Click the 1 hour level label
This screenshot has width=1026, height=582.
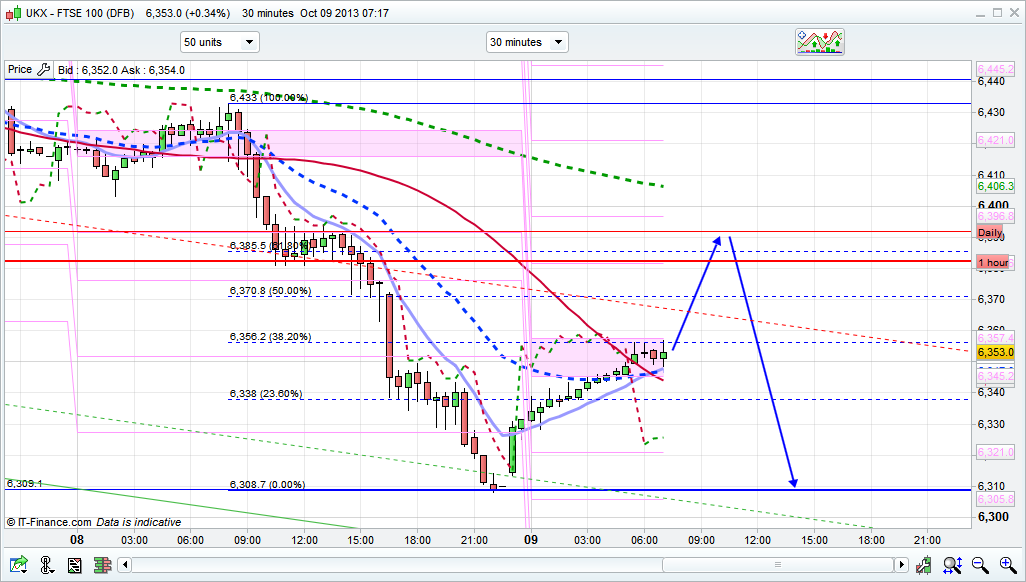point(993,263)
